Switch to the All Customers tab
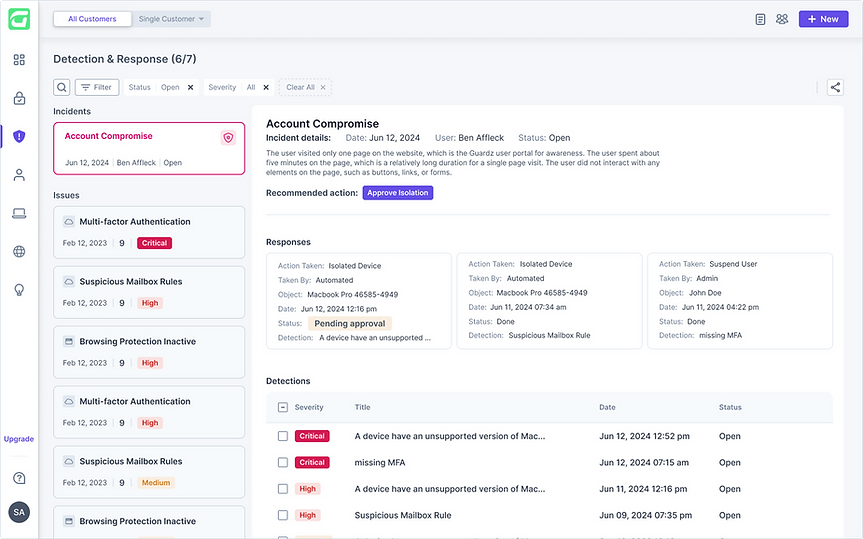This screenshot has width=863, height=539. coord(92,19)
